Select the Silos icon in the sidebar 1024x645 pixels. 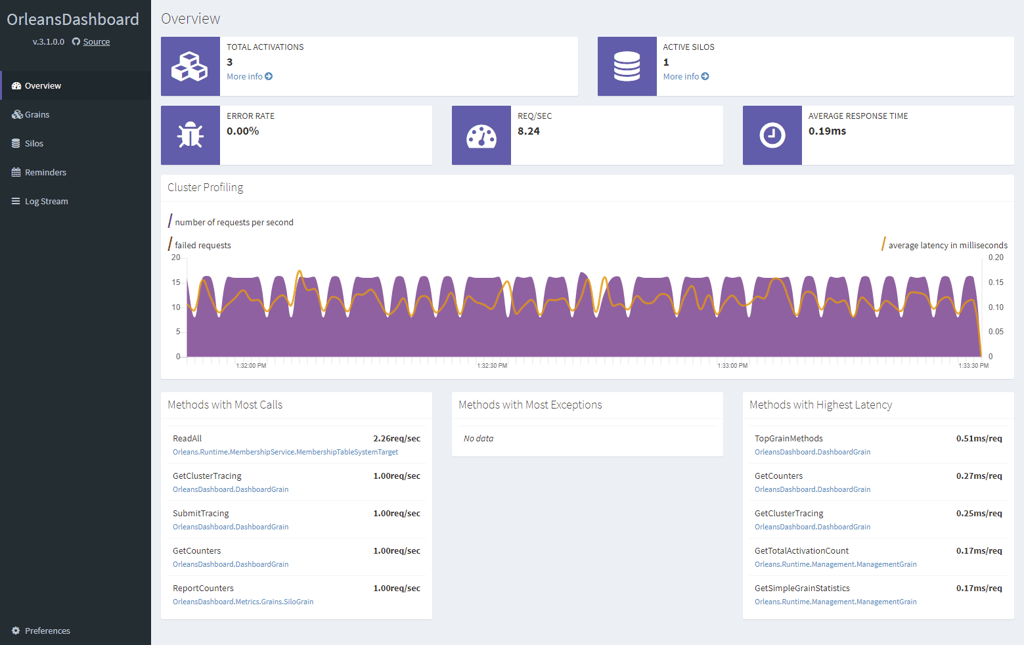click(x=17, y=143)
